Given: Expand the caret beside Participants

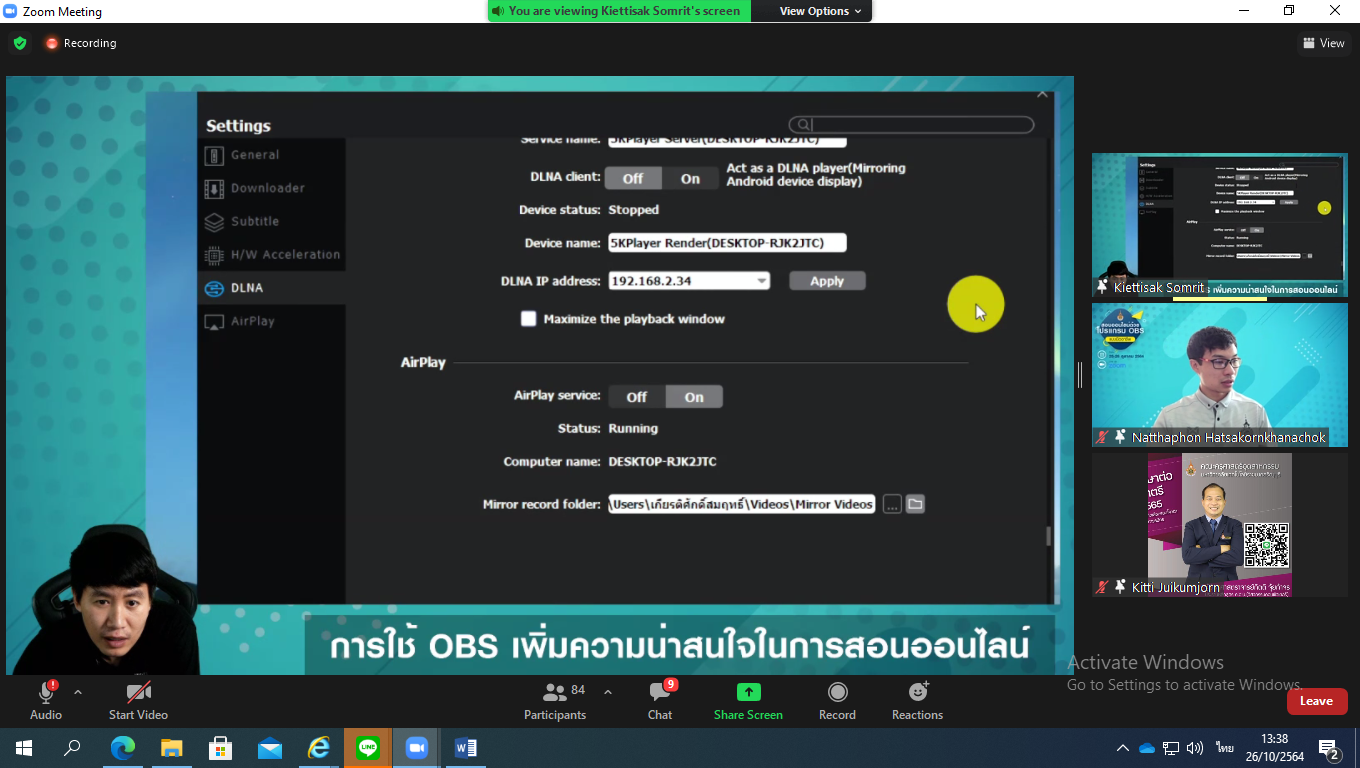Looking at the screenshot, I should click(608, 691).
